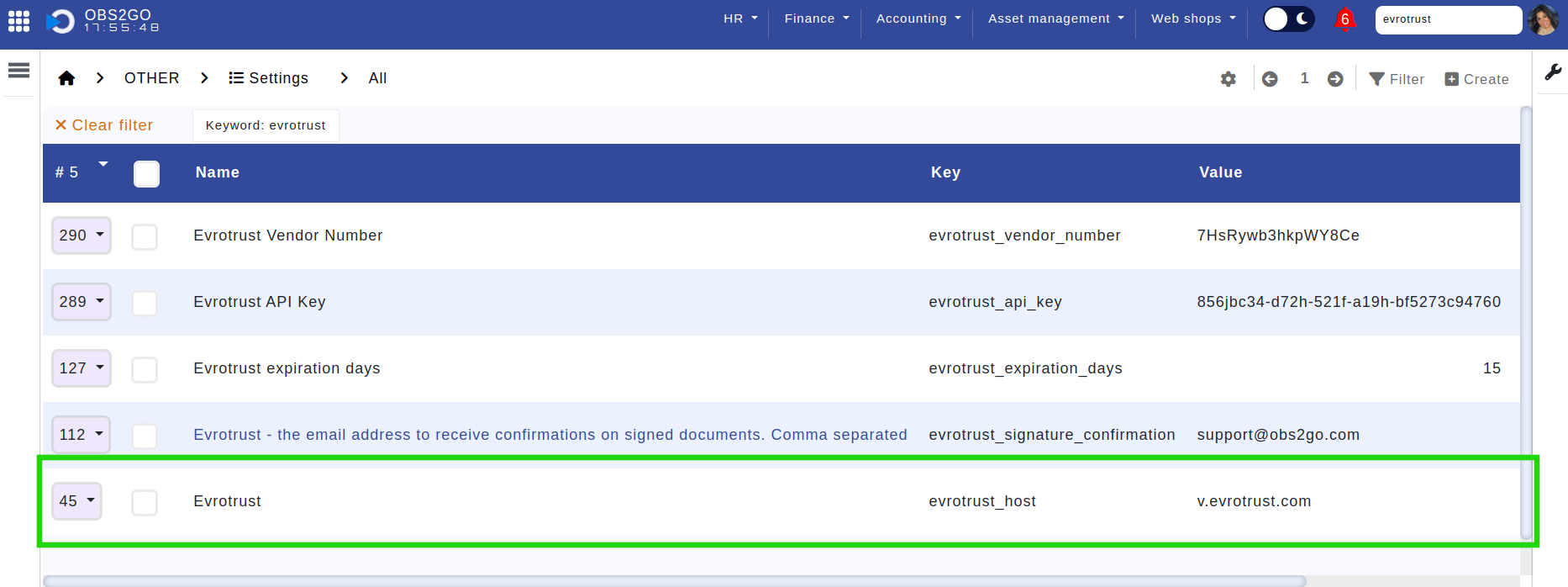1568x587 pixels.
Task: Click the Keyword: evrotrust filter tag
Action: [x=266, y=125]
